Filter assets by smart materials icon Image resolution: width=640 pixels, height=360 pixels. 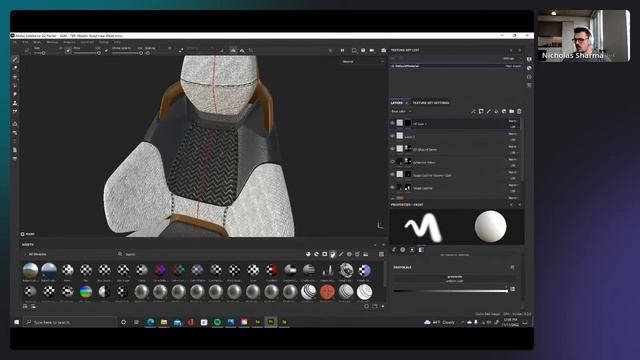point(316,254)
